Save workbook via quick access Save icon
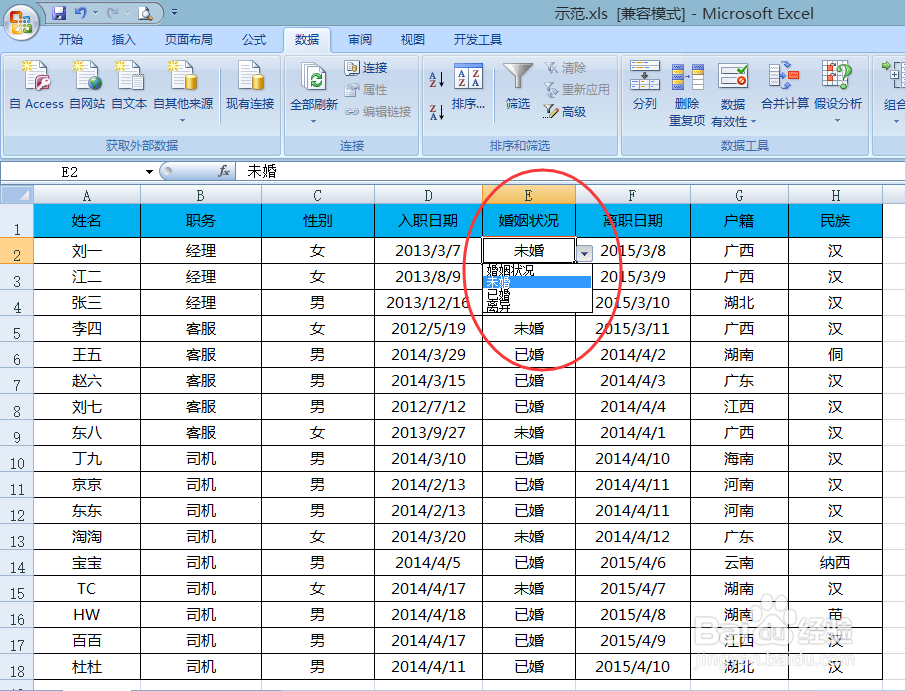The height and width of the screenshot is (691, 905). [x=59, y=12]
